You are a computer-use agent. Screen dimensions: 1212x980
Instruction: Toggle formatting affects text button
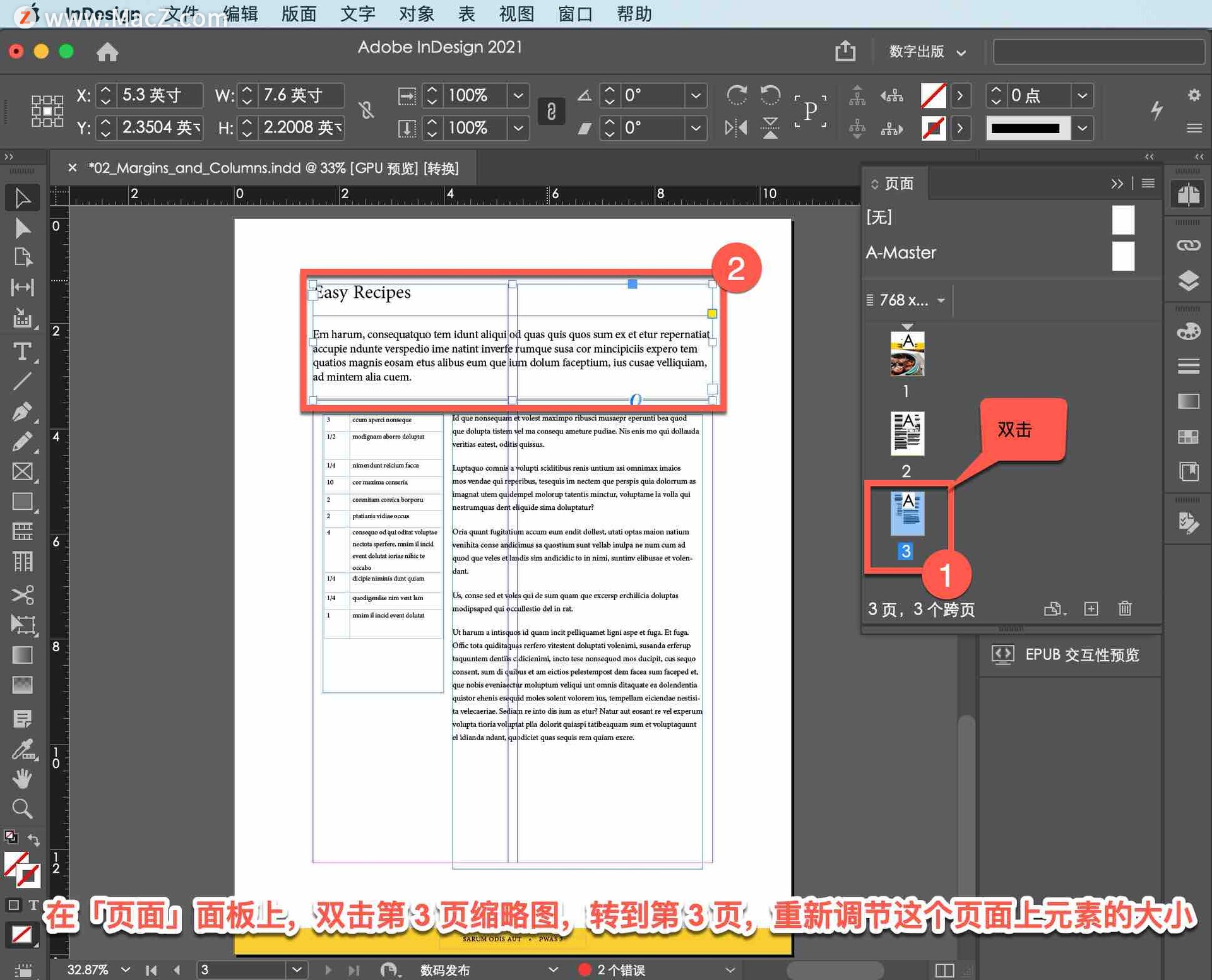coord(33,905)
